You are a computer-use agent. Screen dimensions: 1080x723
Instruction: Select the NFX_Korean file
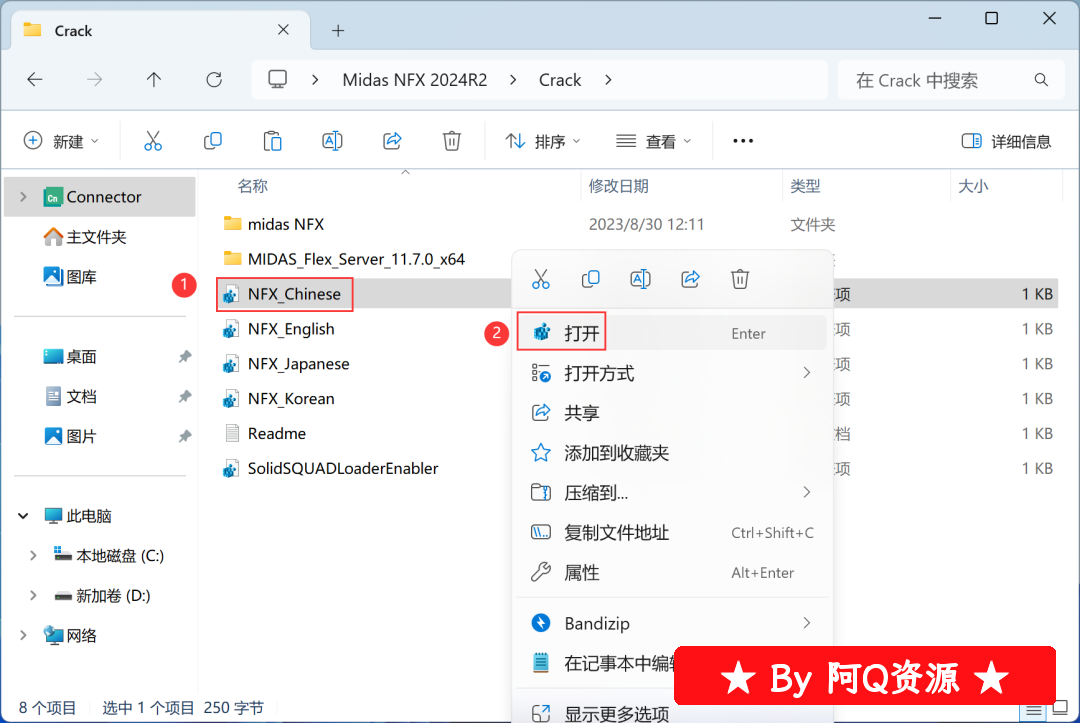click(x=279, y=399)
